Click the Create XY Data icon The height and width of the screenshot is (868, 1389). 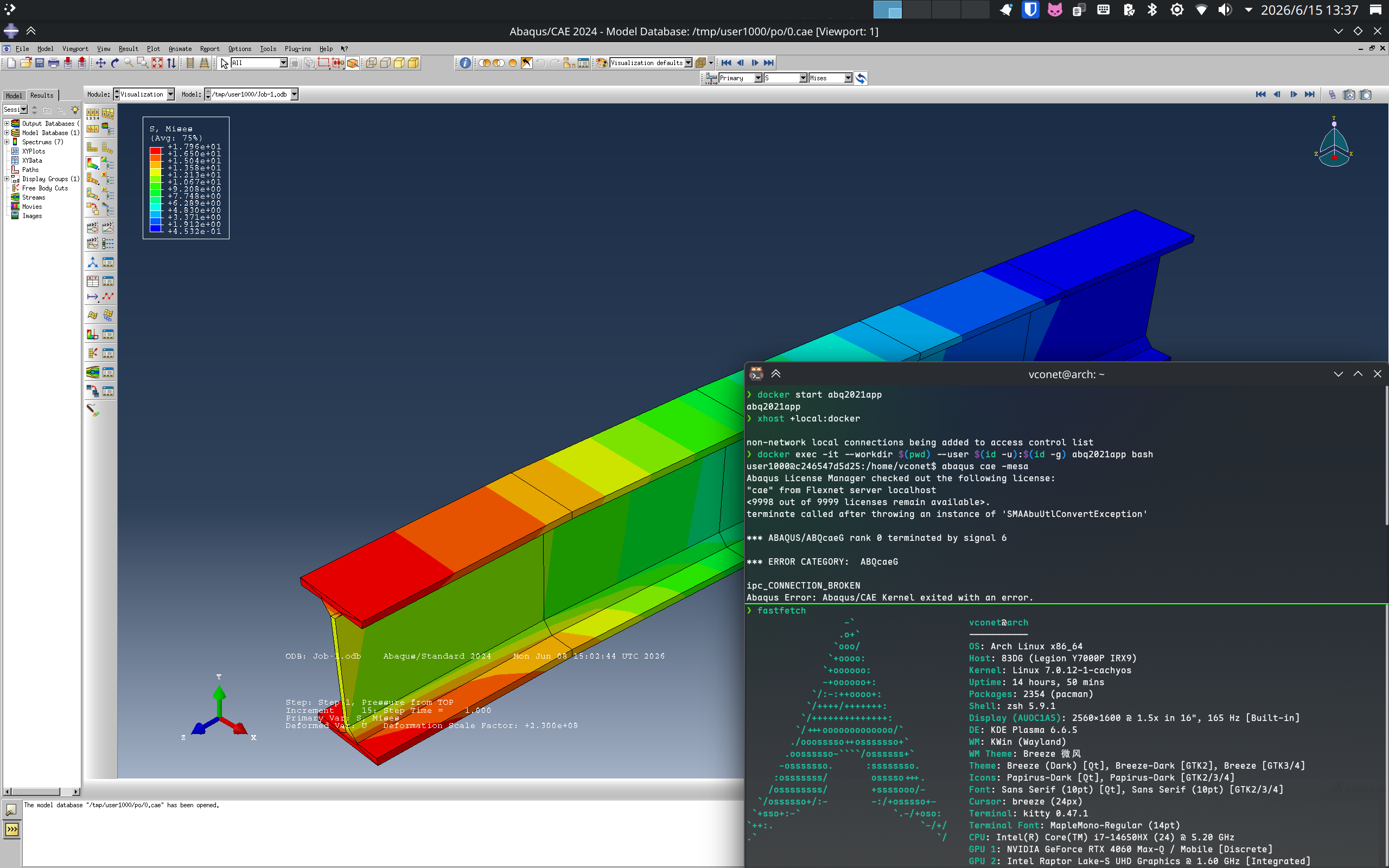(x=92, y=280)
